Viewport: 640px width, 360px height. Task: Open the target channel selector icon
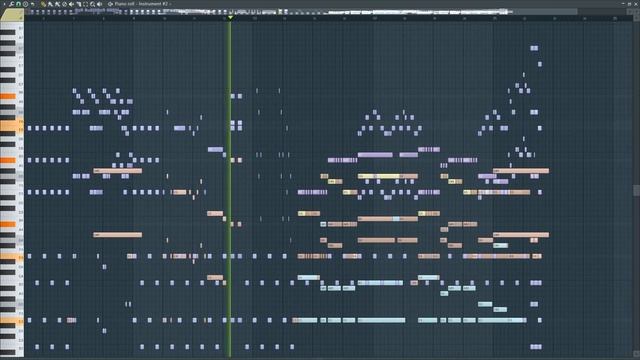pyautogui.click(x=110, y=4)
